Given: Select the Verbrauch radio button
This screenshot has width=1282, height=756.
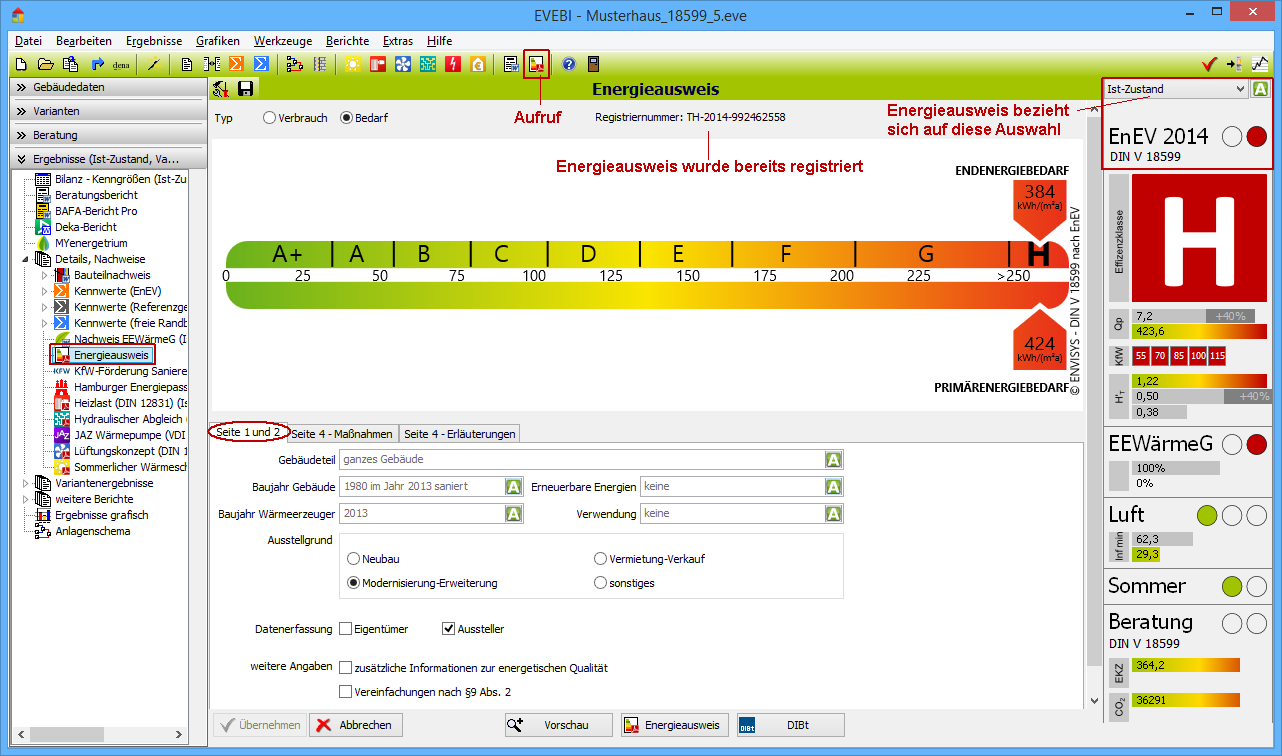Looking at the screenshot, I should tap(269, 118).
